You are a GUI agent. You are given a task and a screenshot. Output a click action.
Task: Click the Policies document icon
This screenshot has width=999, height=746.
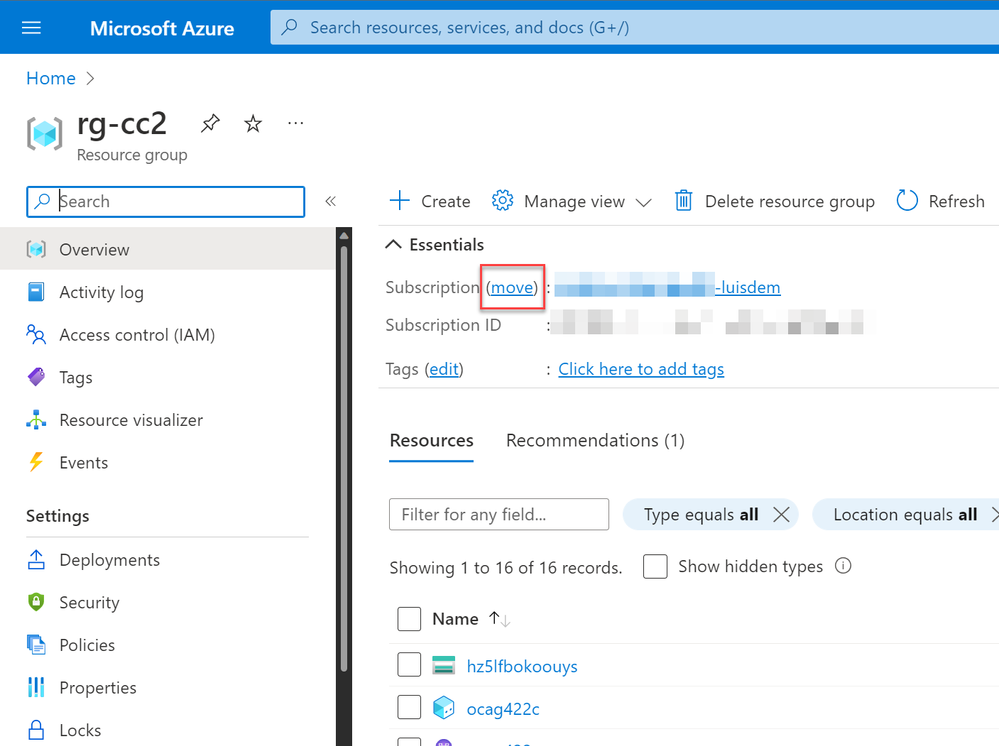(x=36, y=645)
